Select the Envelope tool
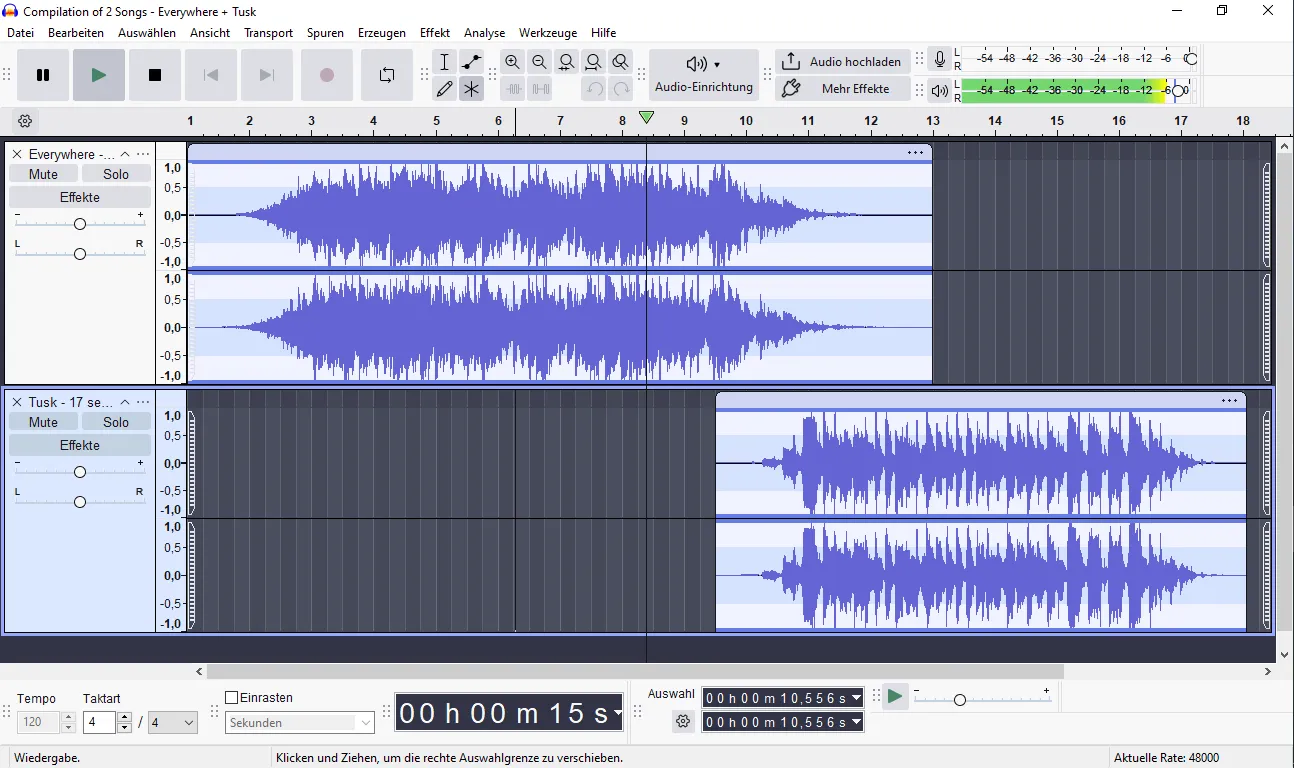1294x768 pixels. coord(471,61)
